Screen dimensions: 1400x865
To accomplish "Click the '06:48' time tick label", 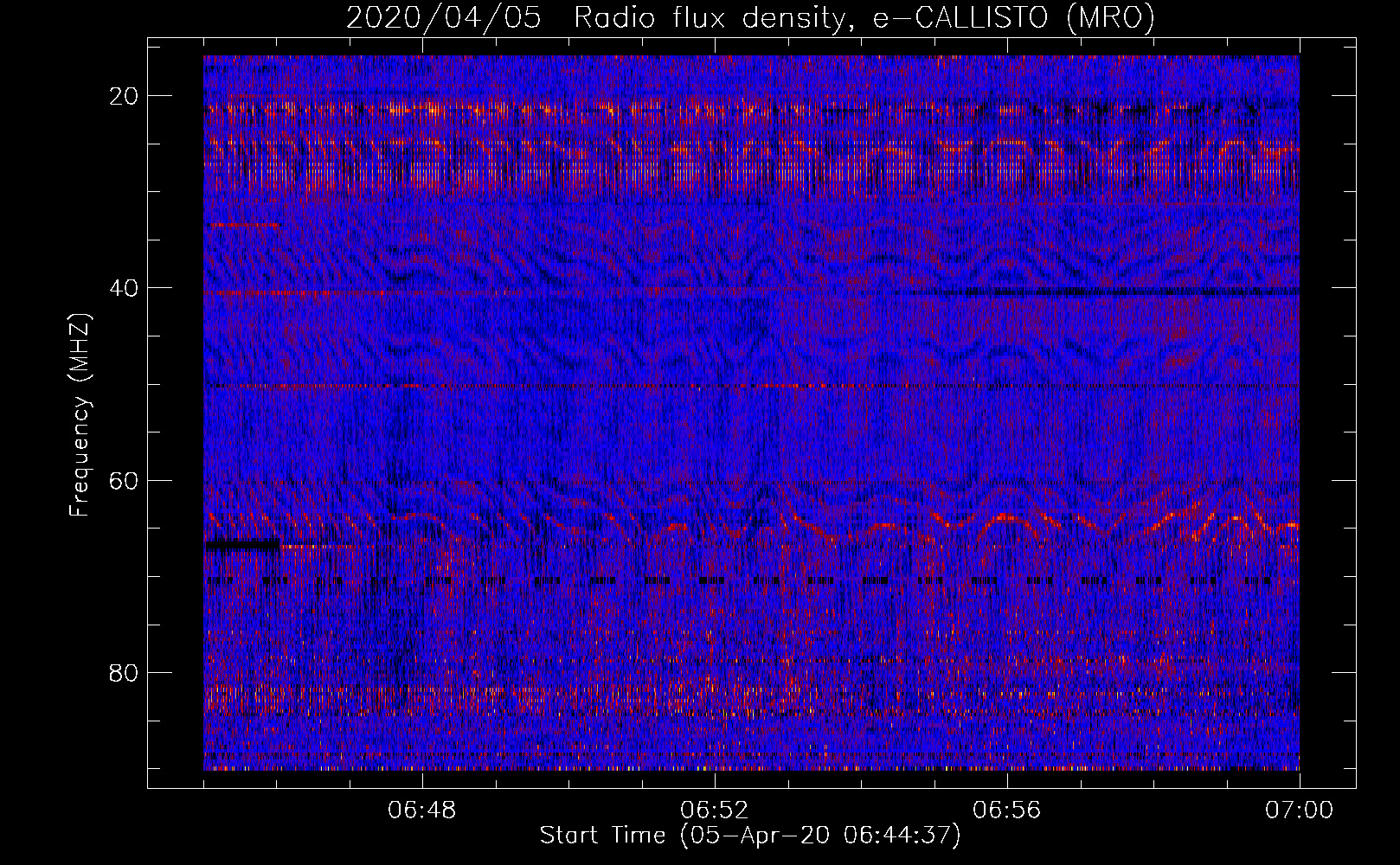I will tap(422, 811).
